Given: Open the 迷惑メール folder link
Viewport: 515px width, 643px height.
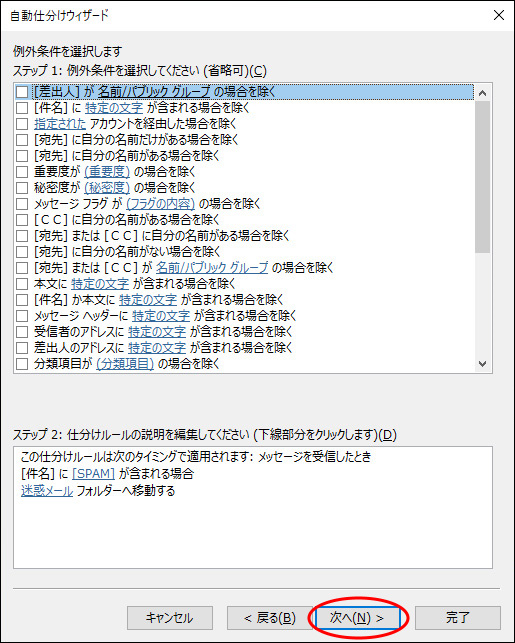Looking at the screenshot, I should tap(47, 491).
